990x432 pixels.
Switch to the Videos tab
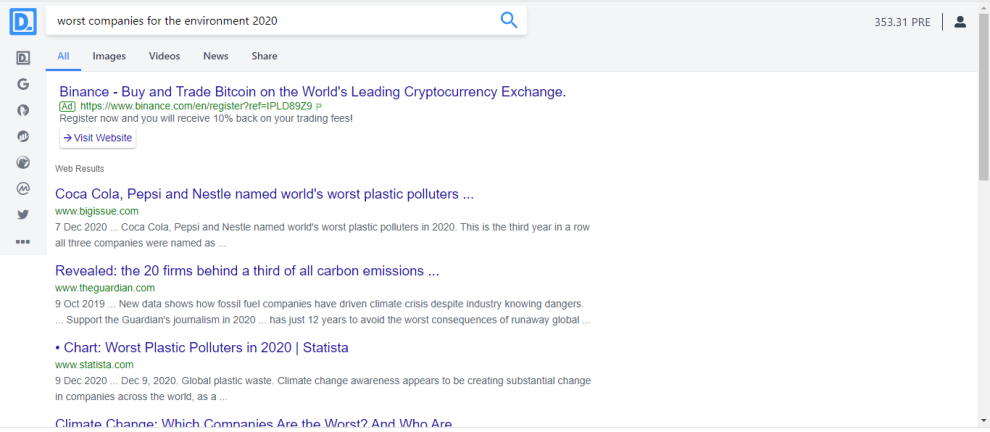click(x=164, y=56)
